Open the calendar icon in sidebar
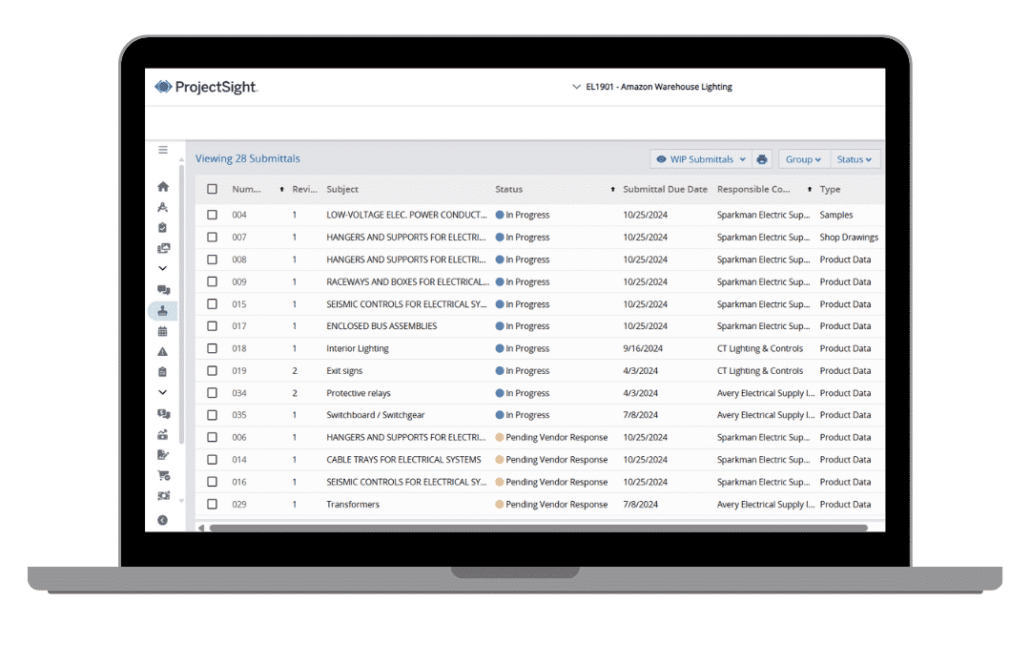 click(x=163, y=331)
